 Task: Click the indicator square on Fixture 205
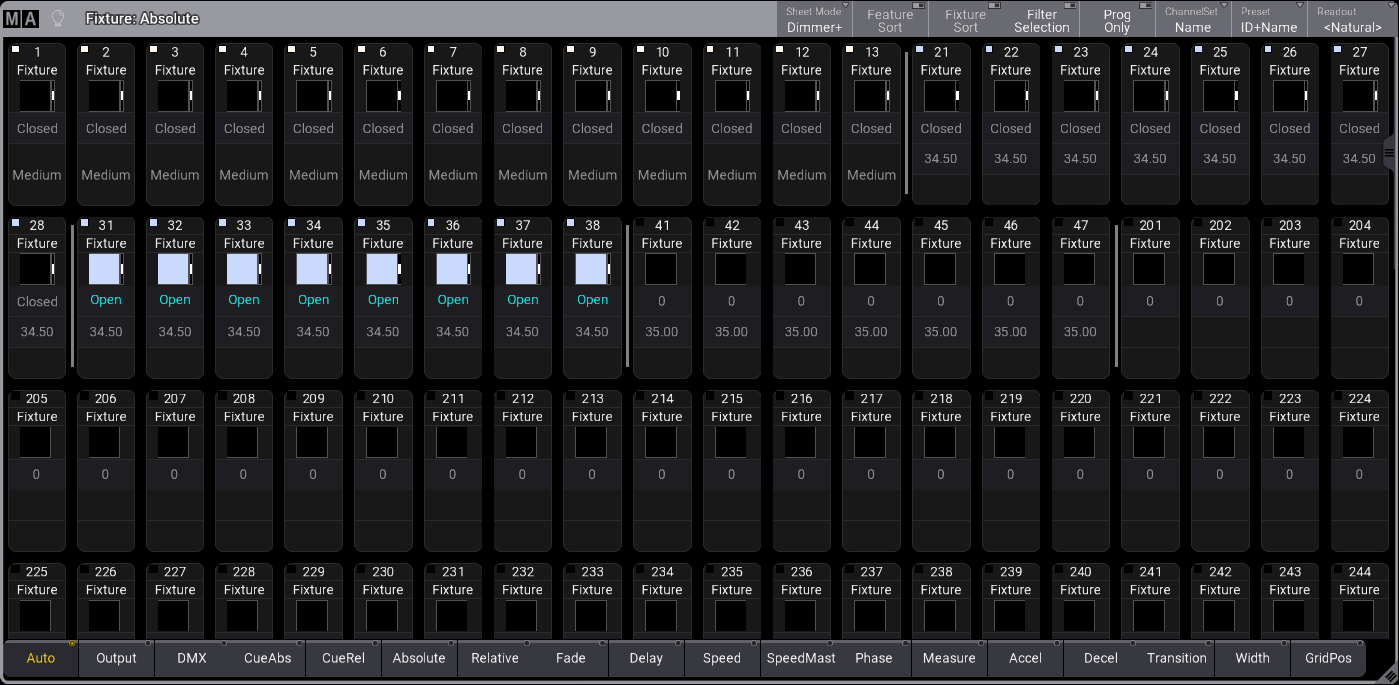point(17,397)
